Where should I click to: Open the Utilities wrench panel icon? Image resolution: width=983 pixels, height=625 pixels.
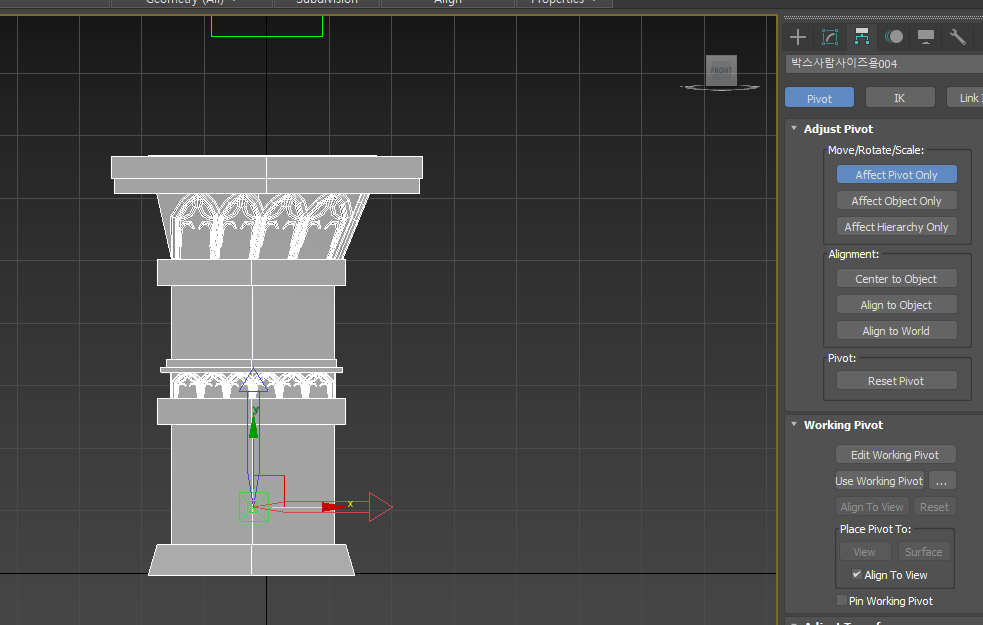click(x=957, y=37)
